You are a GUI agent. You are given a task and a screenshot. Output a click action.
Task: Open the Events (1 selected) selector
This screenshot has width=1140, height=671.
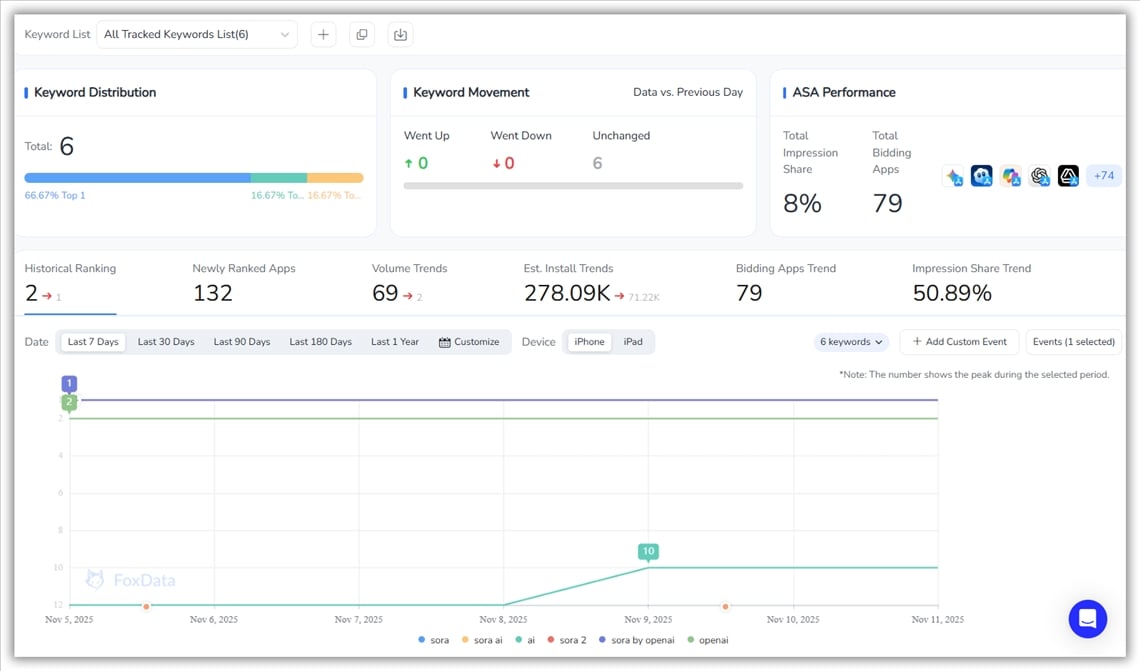pyautogui.click(x=1073, y=342)
